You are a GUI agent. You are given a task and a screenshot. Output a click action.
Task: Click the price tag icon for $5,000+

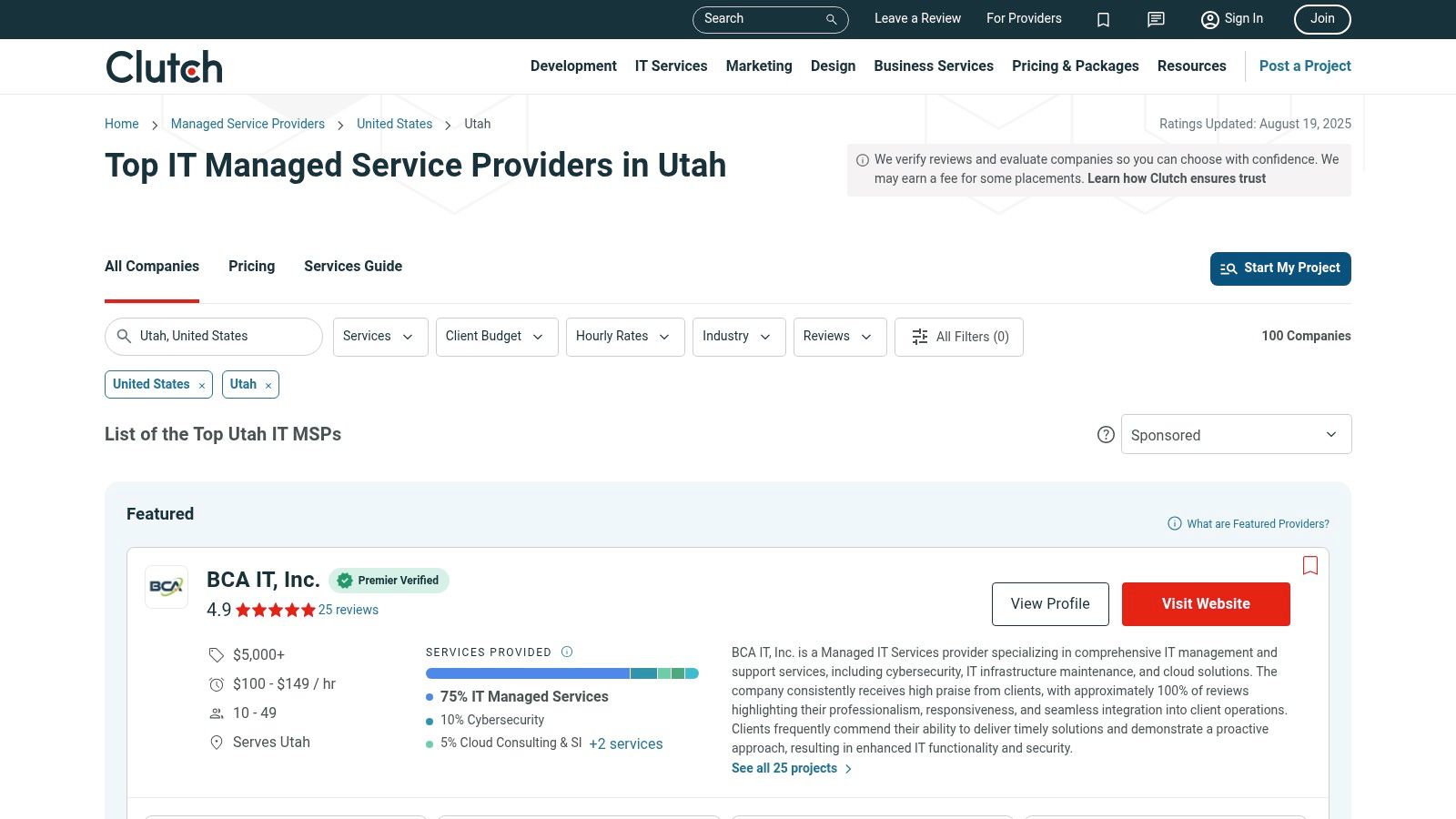coord(217,655)
